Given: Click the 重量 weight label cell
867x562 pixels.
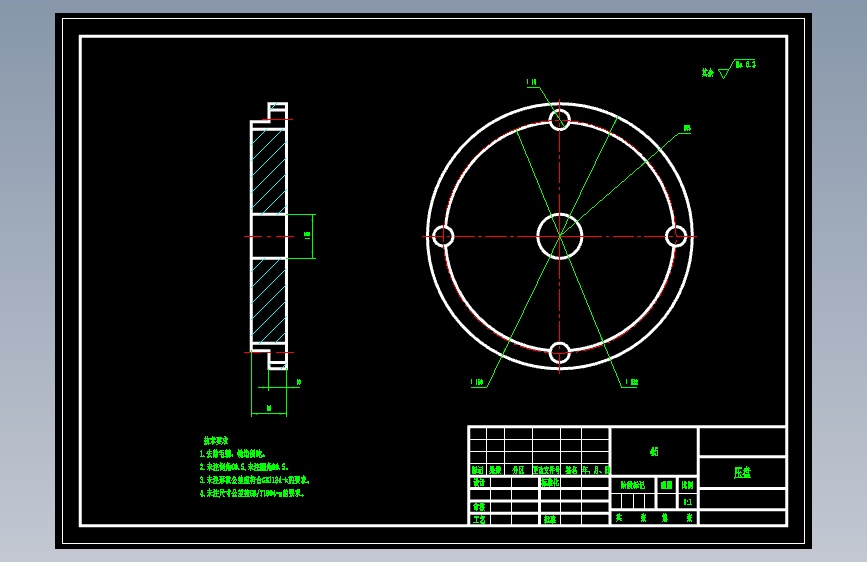Looking at the screenshot, I should pyautogui.click(x=667, y=485).
